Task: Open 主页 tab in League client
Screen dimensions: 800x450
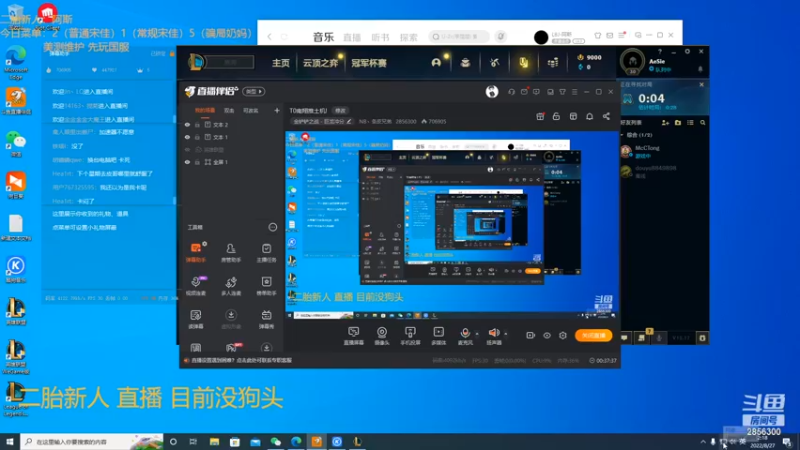Action: (281, 63)
